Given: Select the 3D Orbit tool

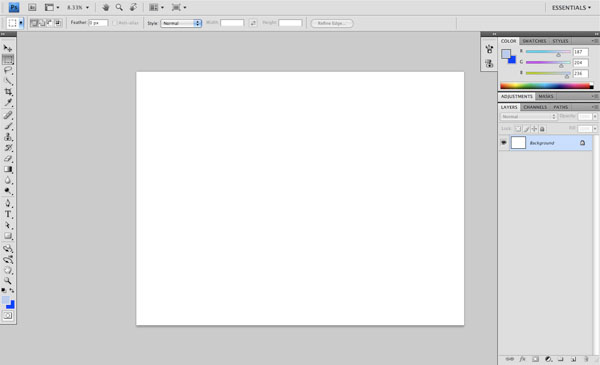Looking at the screenshot, I should coord(8,260).
